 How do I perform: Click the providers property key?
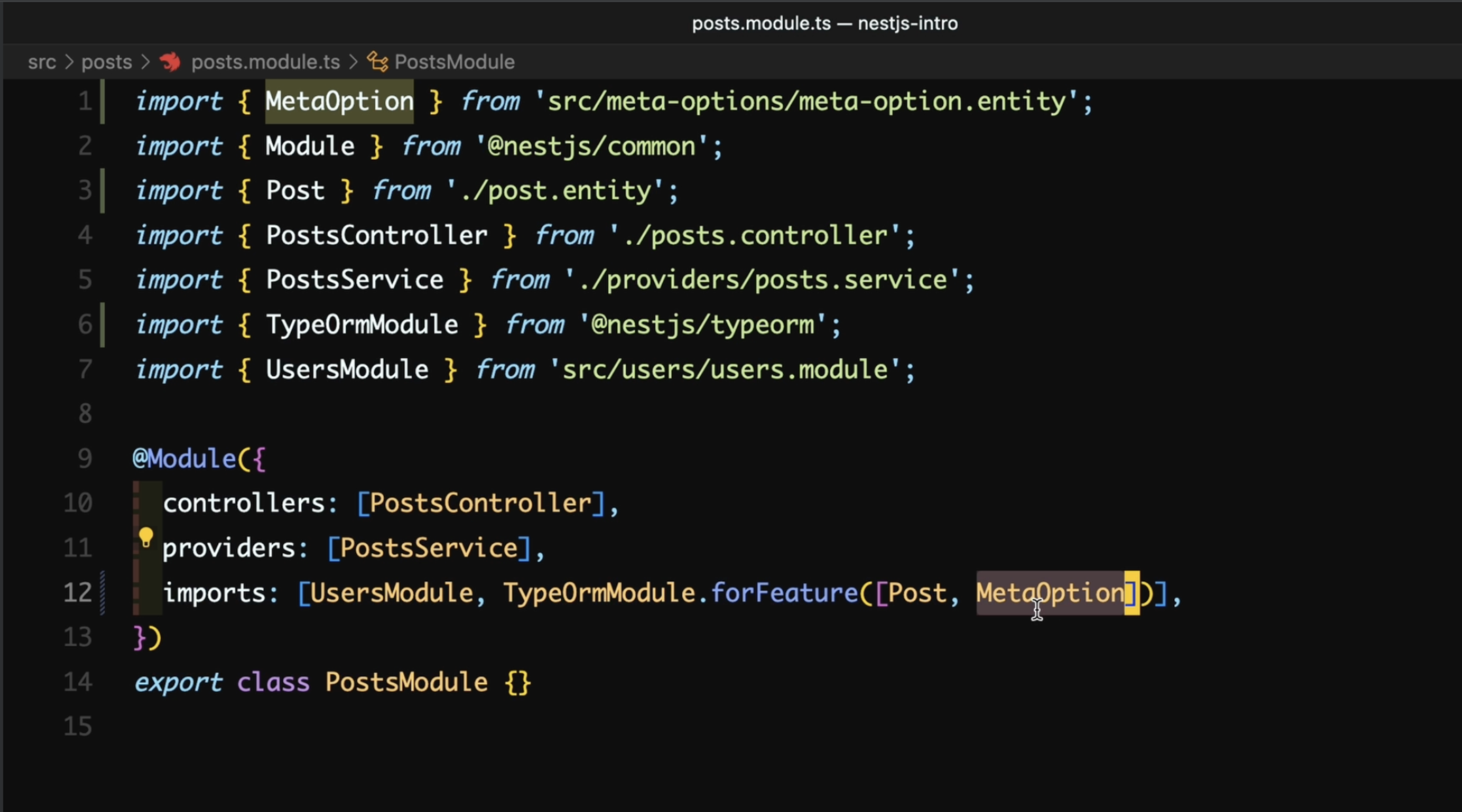[x=229, y=548]
